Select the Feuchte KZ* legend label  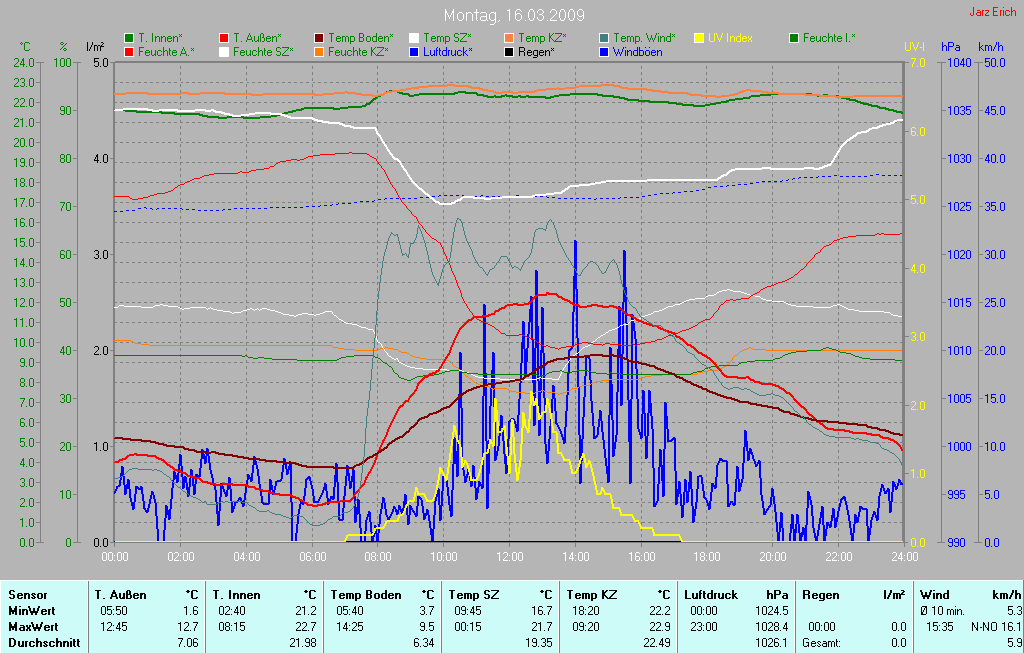[358, 52]
